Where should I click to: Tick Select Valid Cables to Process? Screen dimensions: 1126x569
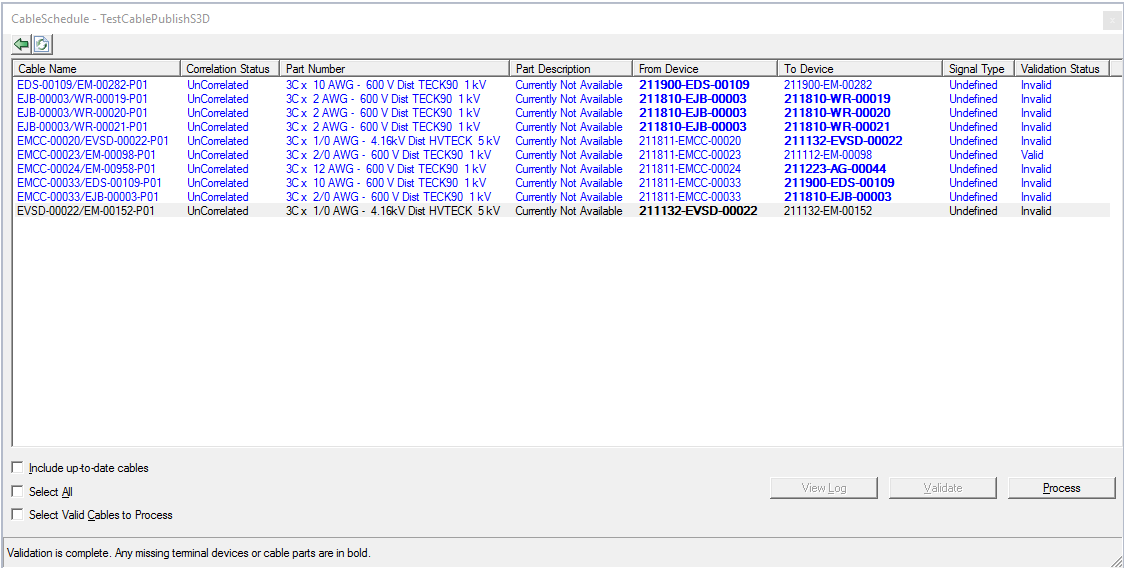(x=17, y=515)
